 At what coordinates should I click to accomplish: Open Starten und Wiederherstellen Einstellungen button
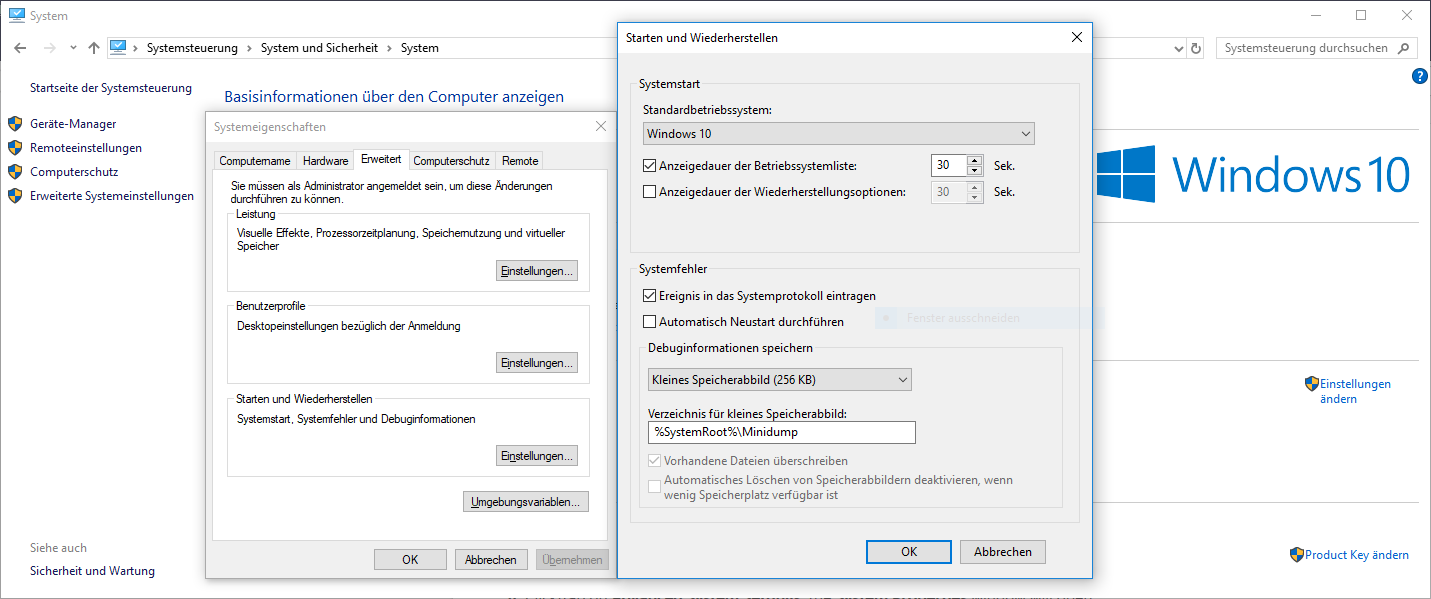[x=537, y=456]
